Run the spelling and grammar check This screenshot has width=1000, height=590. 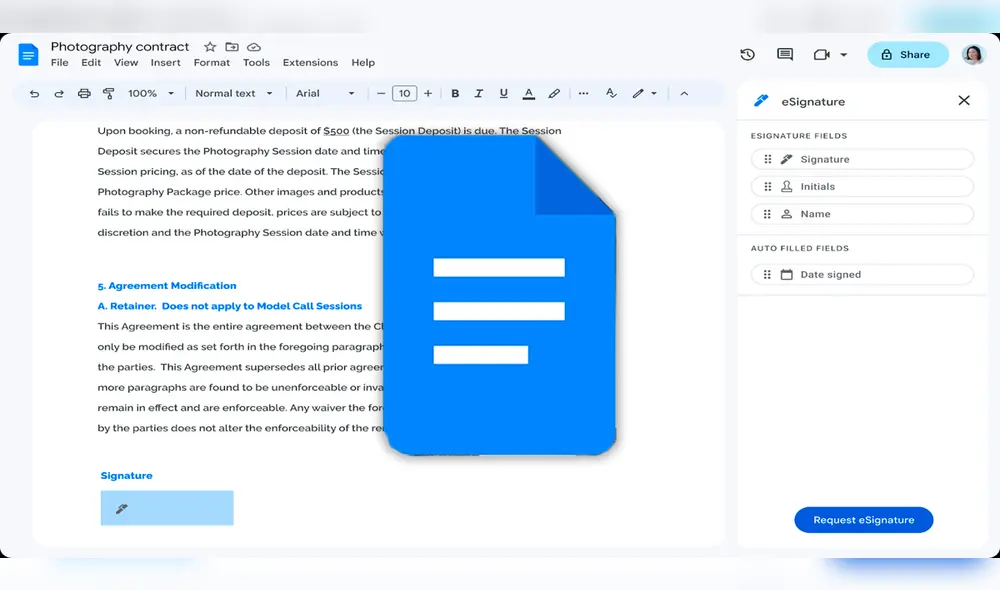[x=611, y=93]
